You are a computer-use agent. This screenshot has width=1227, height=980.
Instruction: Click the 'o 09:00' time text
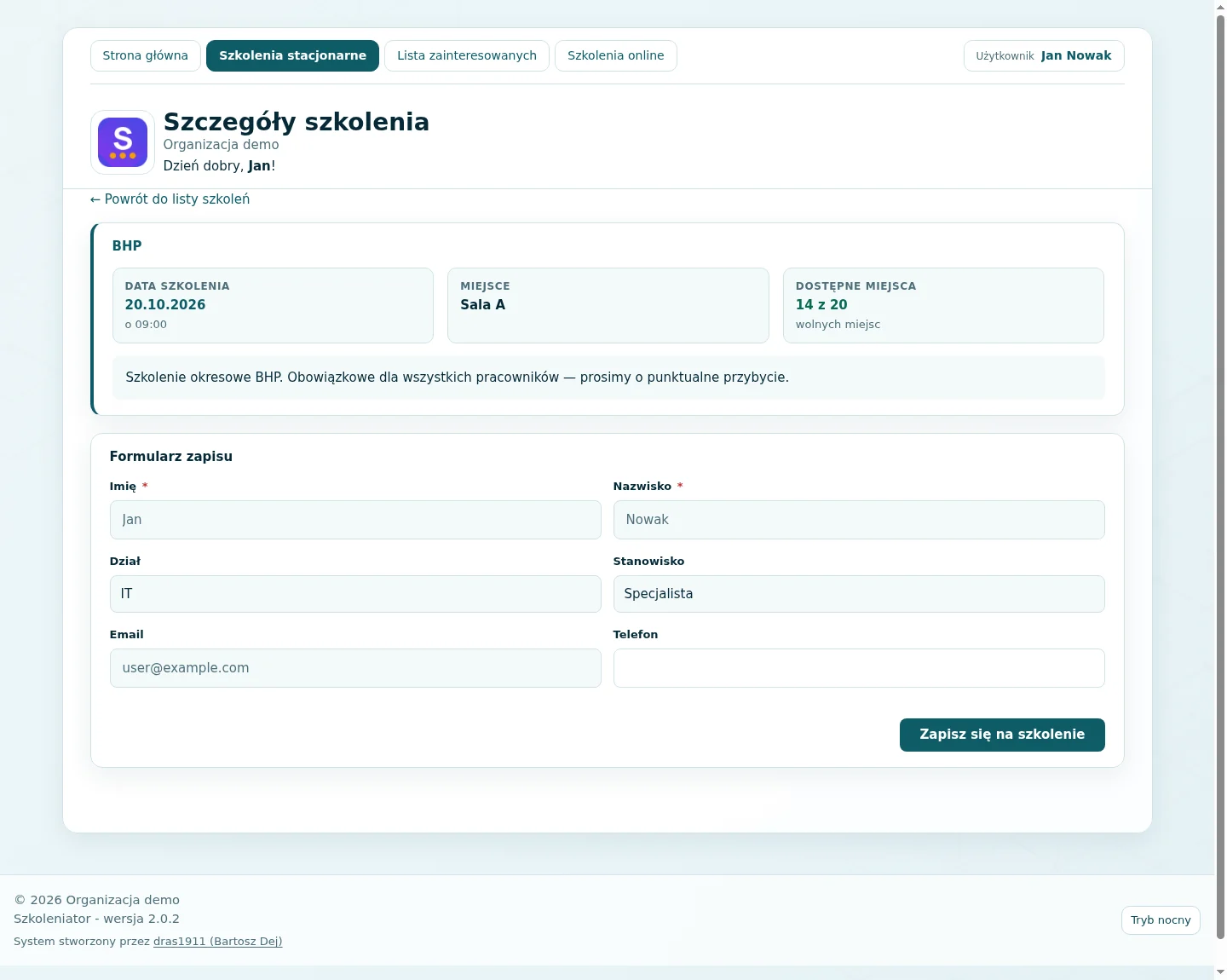146,325
